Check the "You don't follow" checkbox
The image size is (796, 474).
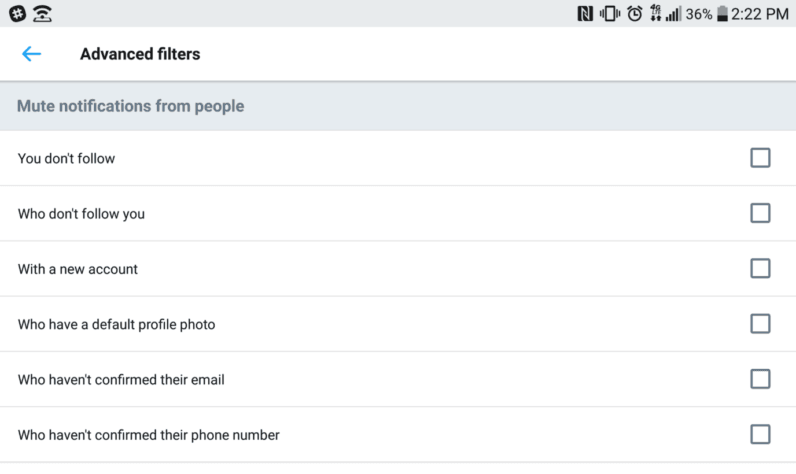[760, 158]
